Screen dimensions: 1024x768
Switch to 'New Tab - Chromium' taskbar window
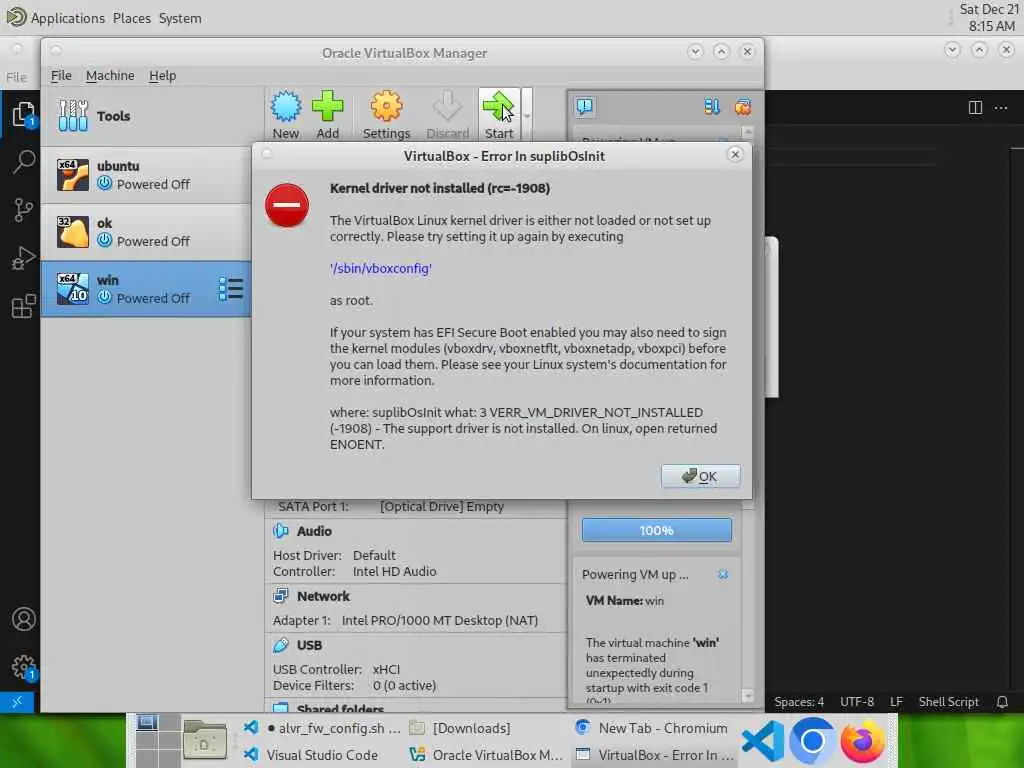click(652, 728)
